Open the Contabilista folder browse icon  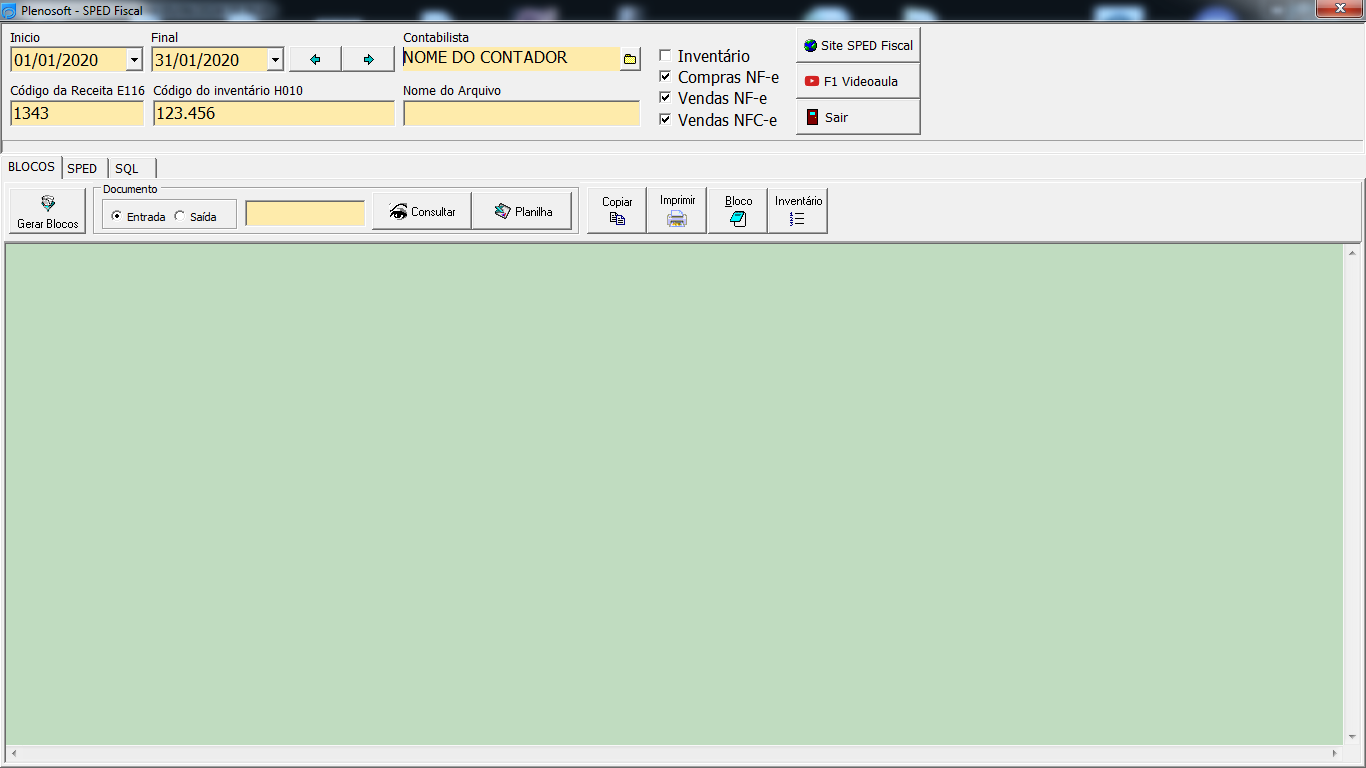tap(630, 59)
